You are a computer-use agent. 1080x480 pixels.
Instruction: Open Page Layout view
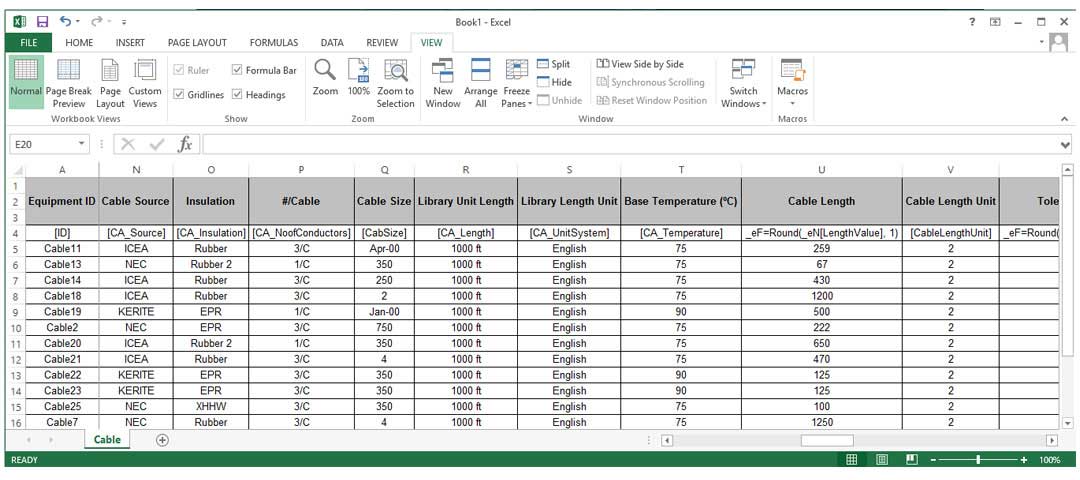coord(110,72)
